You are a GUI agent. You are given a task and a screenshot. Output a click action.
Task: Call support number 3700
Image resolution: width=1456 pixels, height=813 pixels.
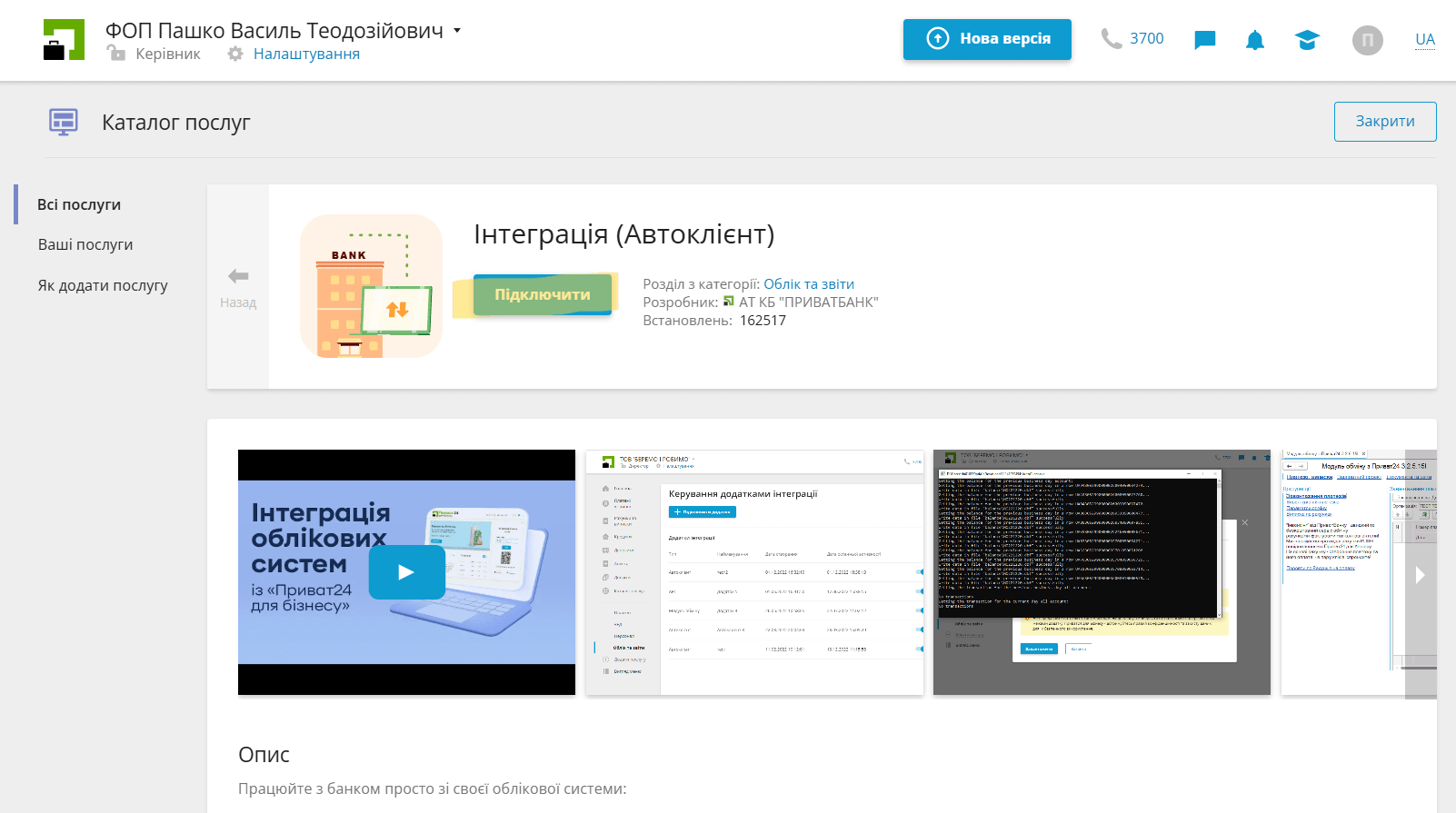(x=1146, y=38)
